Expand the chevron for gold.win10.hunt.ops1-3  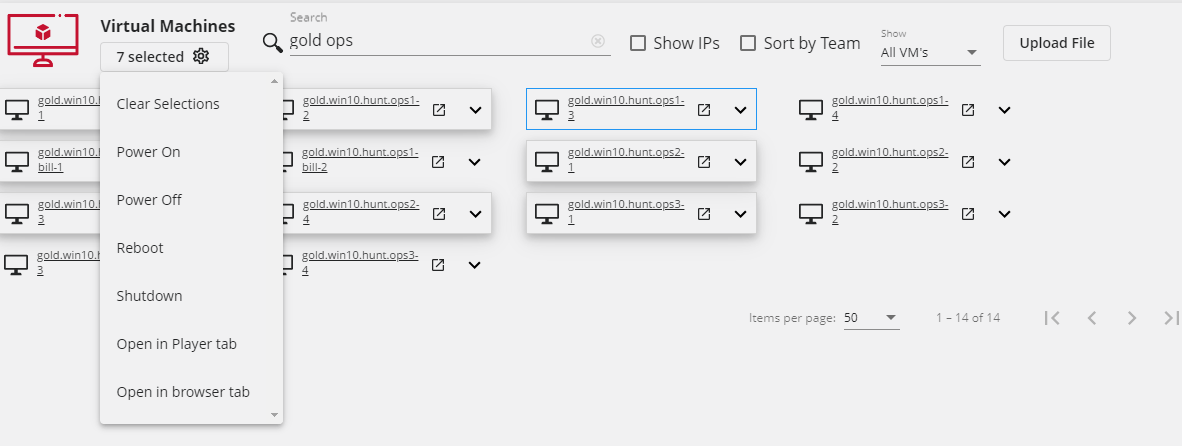(741, 109)
